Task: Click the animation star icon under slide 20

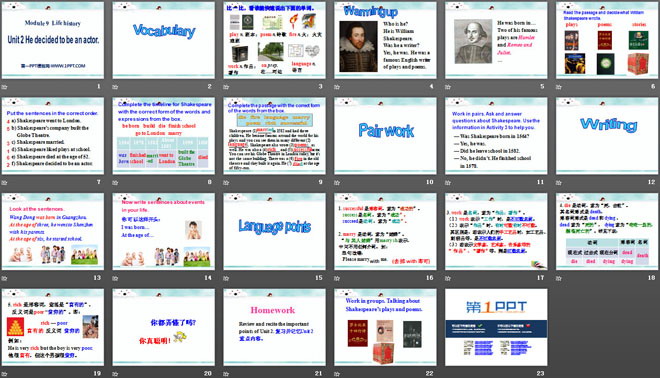Action: pyautogui.click(x=115, y=373)
